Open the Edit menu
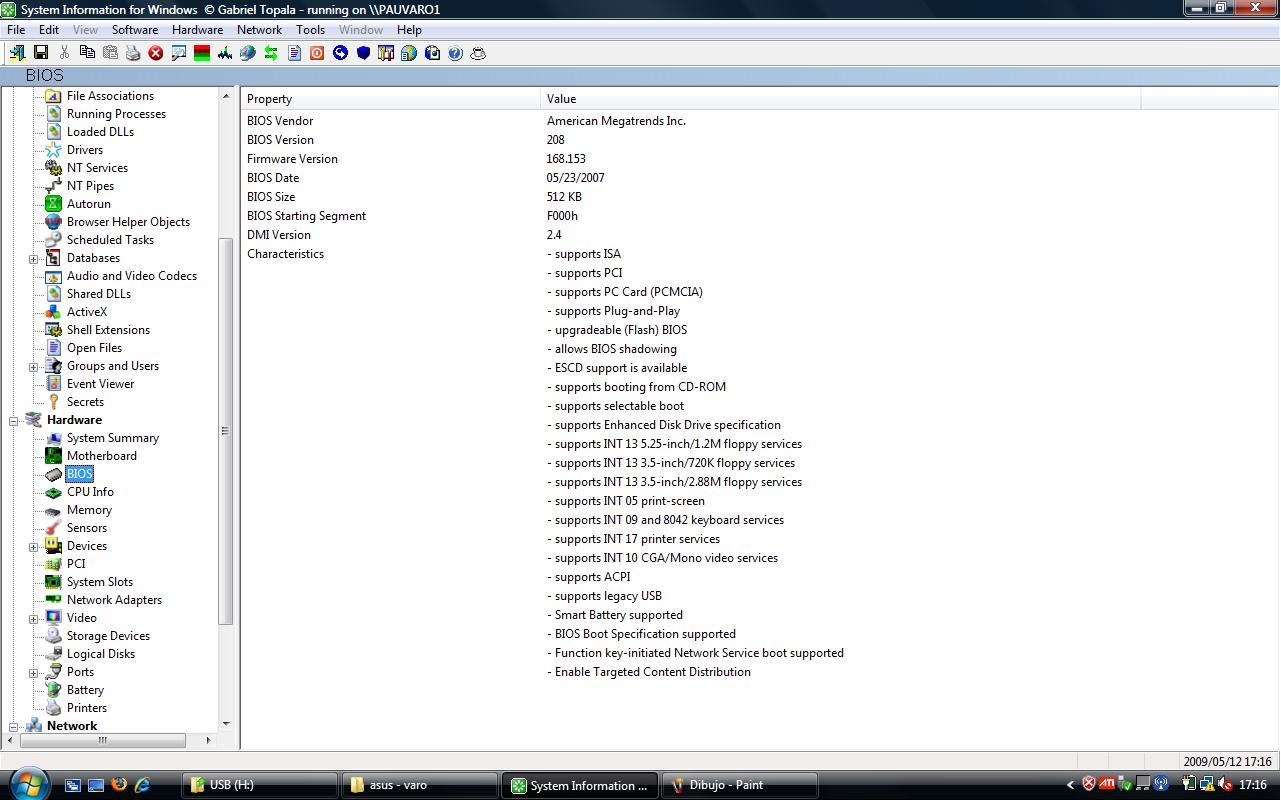The width and height of the screenshot is (1281, 800). pyautogui.click(x=49, y=30)
